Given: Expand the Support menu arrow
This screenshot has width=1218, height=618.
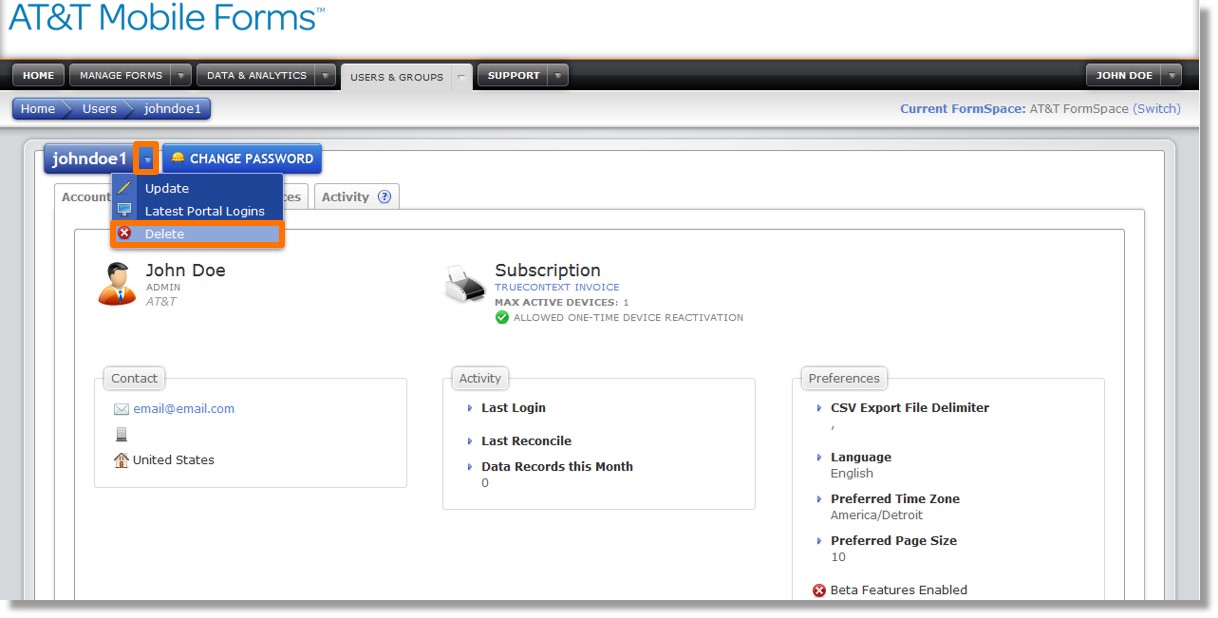Looking at the screenshot, I should [x=558, y=75].
